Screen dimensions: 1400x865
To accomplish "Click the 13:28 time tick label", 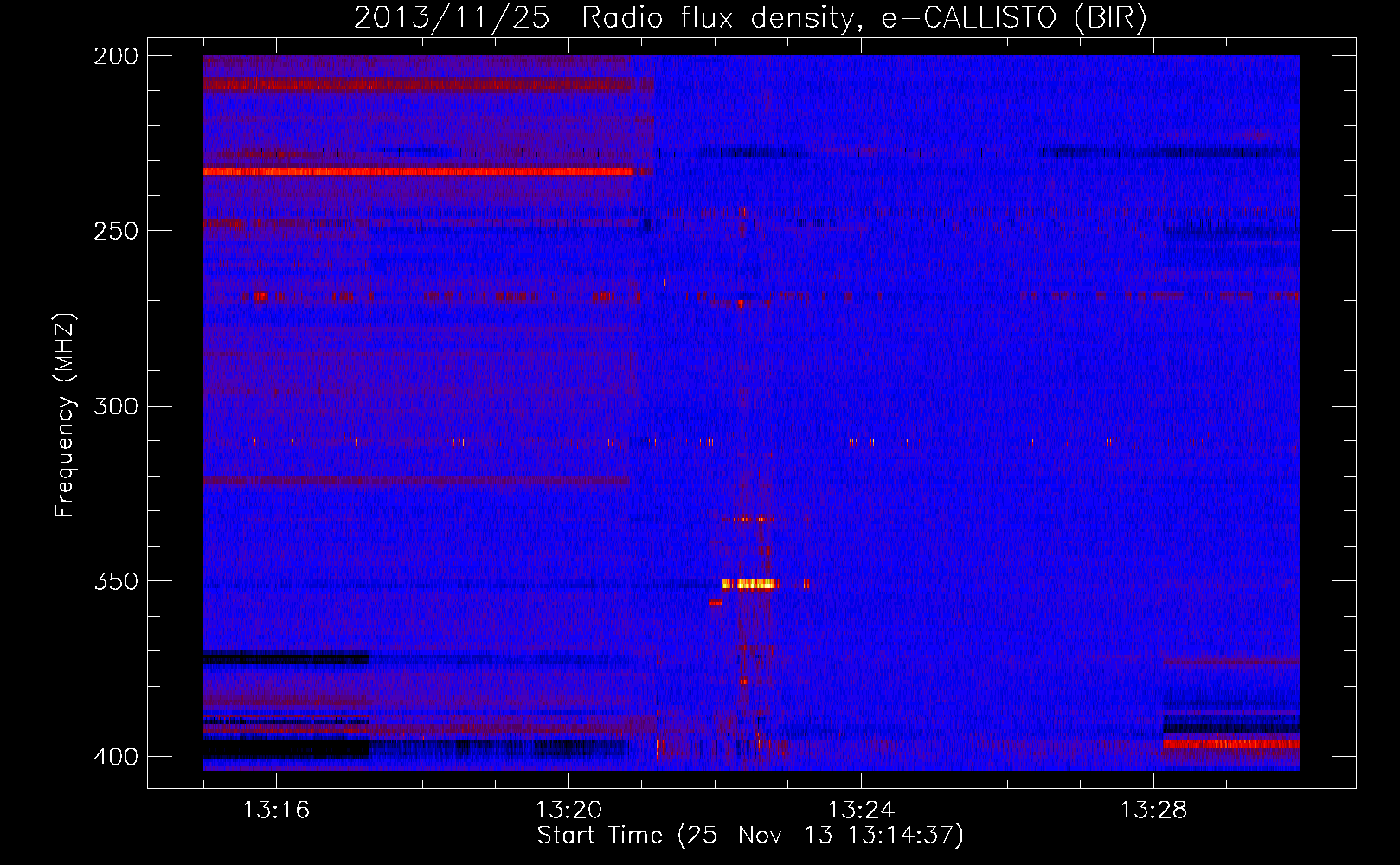I will [x=1153, y=810].
